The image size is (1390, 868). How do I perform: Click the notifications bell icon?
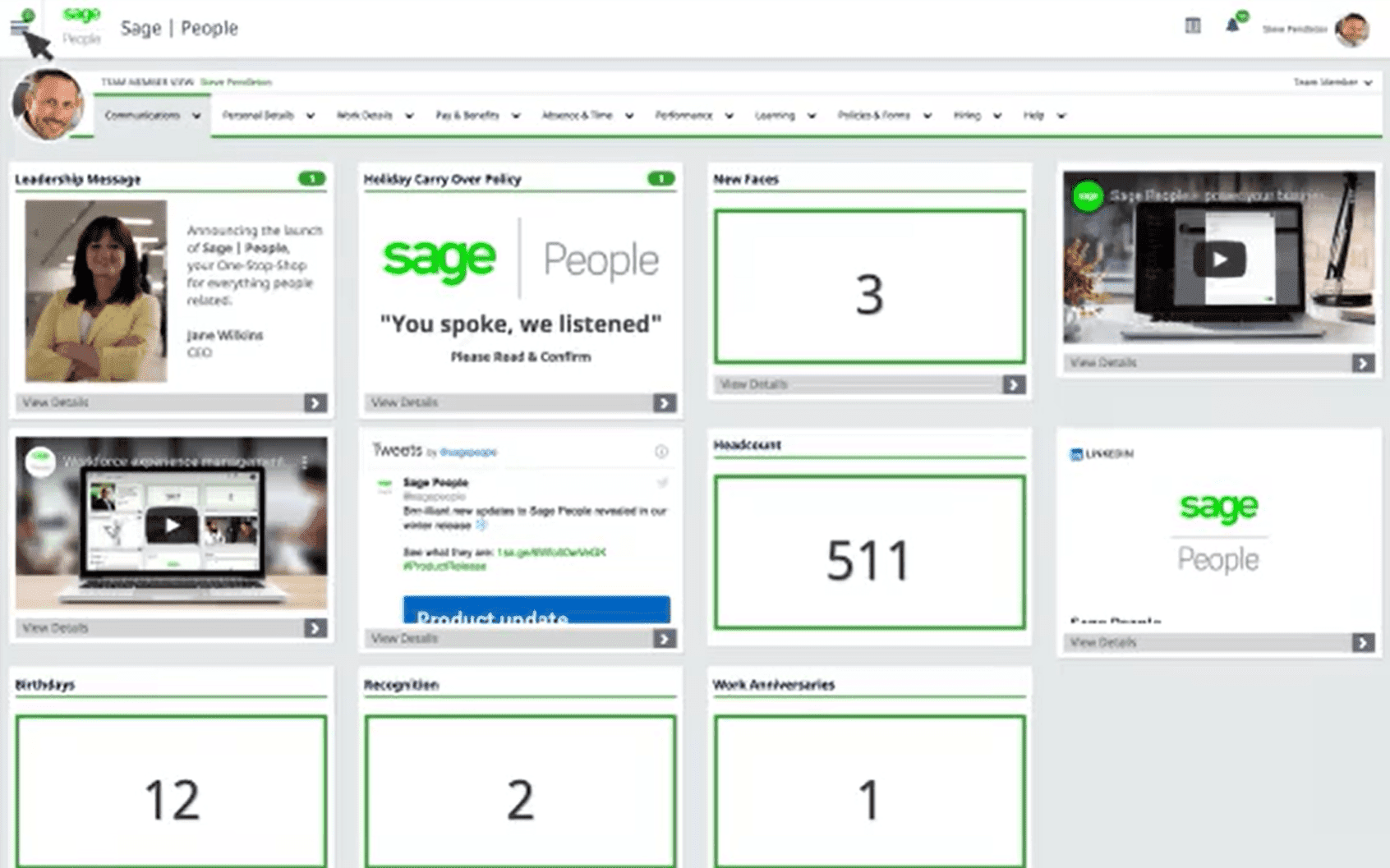(x=1232, y=25)
